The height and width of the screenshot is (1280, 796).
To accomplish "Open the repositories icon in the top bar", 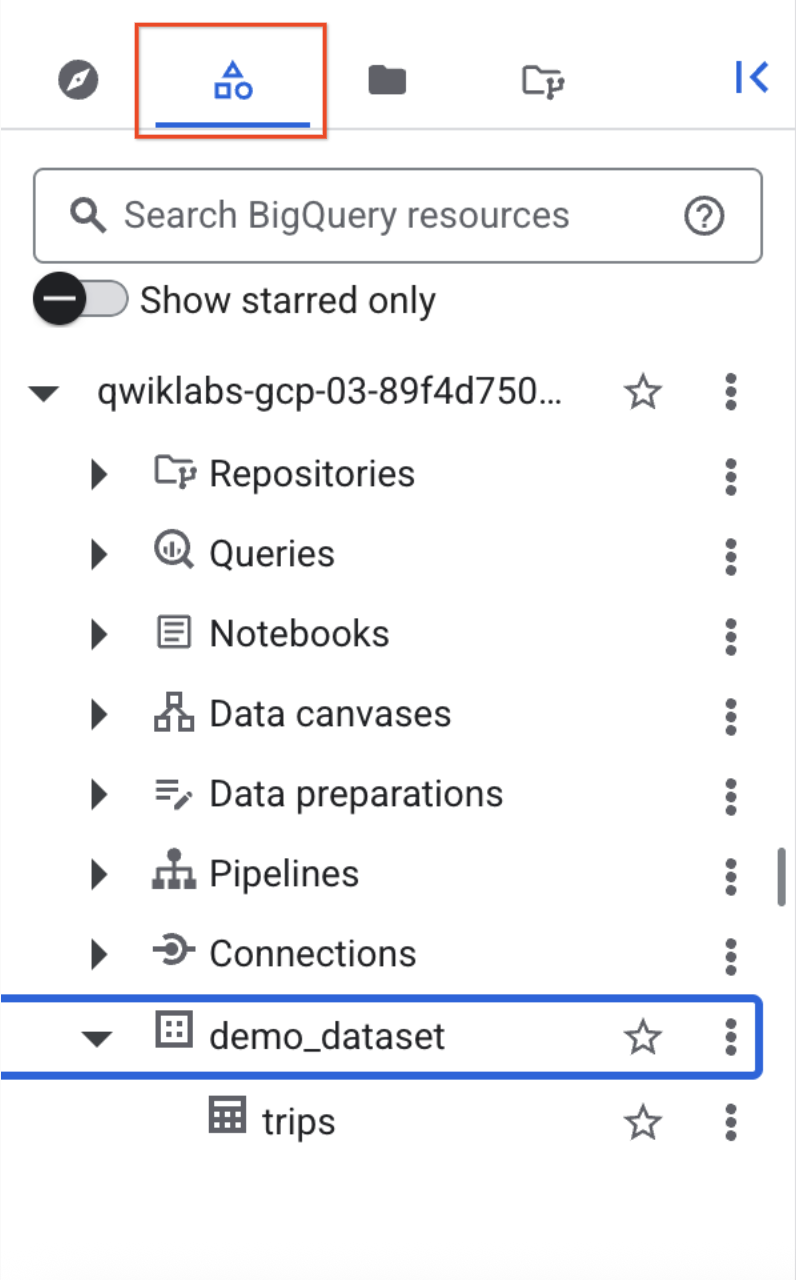I will [x=541, y=78].
